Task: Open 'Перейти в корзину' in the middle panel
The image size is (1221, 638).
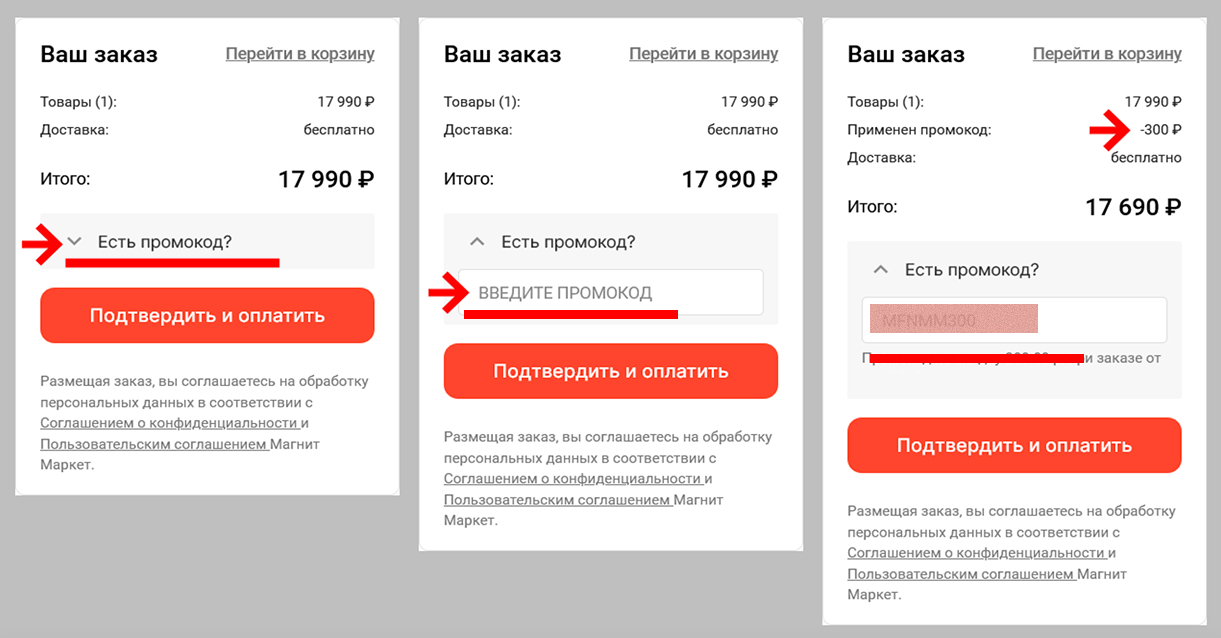Action: (x=703, y=54)
